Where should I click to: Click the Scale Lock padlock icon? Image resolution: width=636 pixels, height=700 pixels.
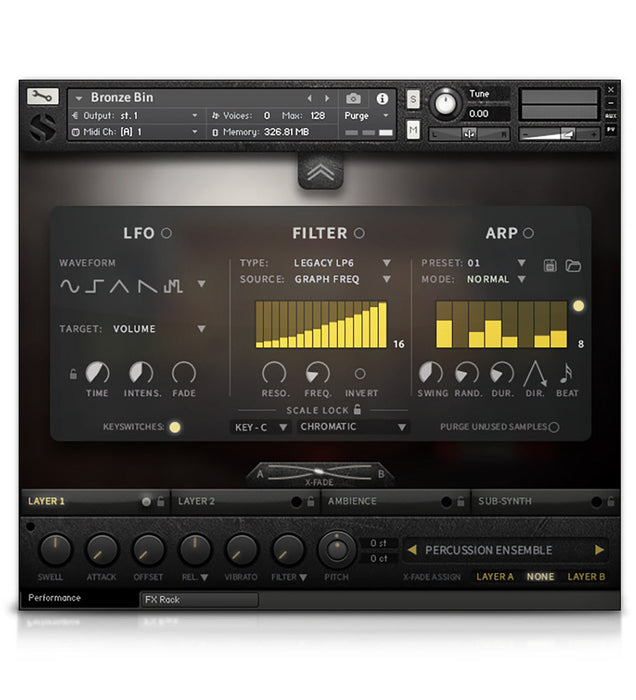[357, 409]
